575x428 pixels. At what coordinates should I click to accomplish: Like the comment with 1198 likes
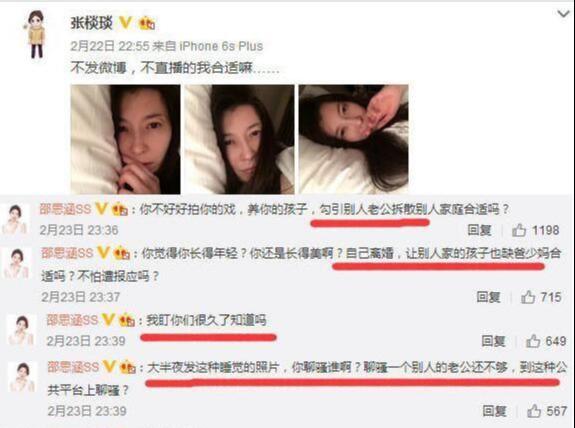point(519,230)
